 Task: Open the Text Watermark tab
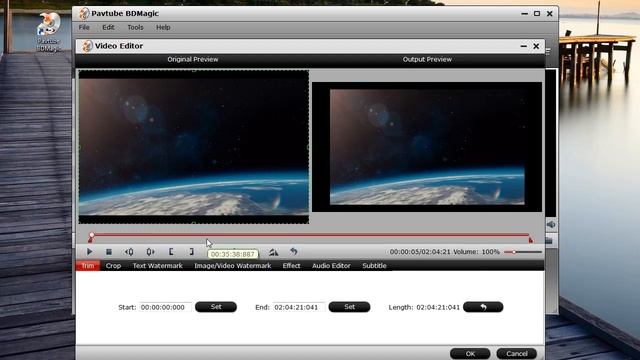pos(157,266)
